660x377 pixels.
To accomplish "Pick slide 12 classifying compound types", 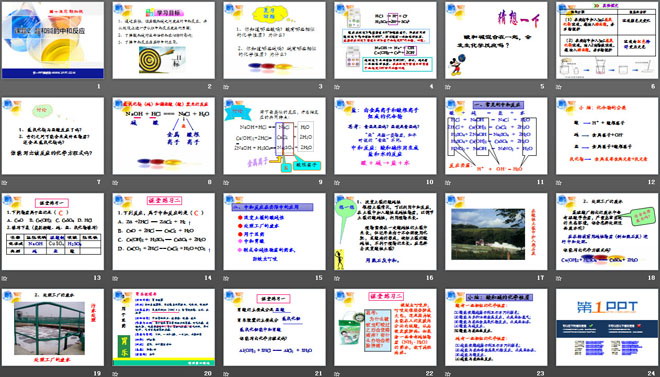I will tap(607, 136).
